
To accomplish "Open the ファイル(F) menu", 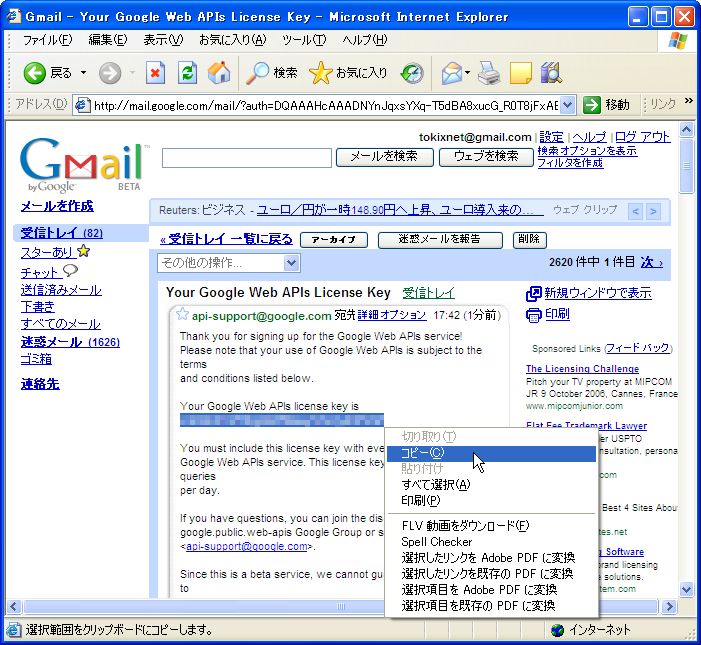I will click(x=47, y=40).
